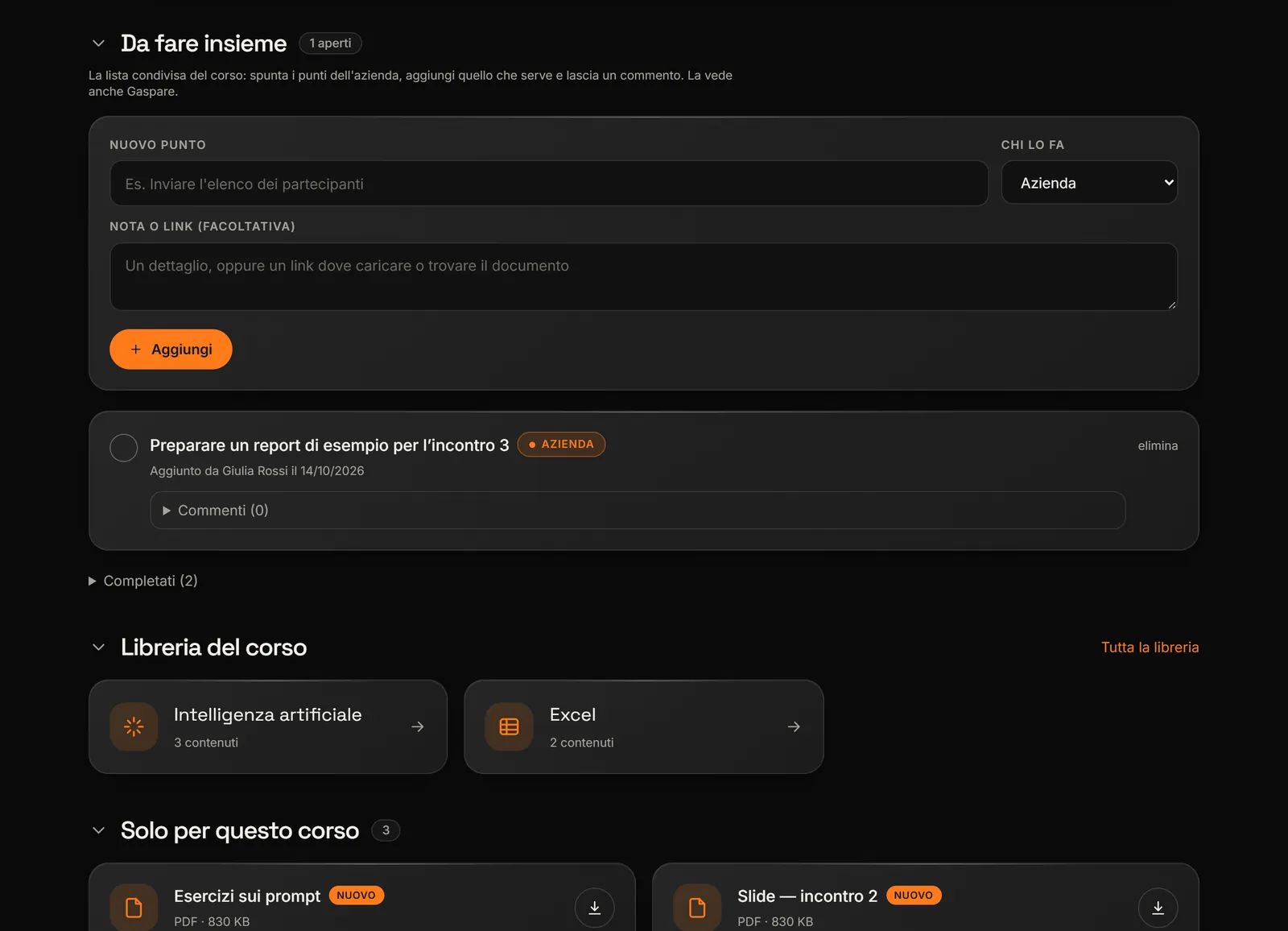The height and width of the screenshot is (931, 1288).
Task: Download Esercizi sui prompt PDF
Action: tap(595, 908)
